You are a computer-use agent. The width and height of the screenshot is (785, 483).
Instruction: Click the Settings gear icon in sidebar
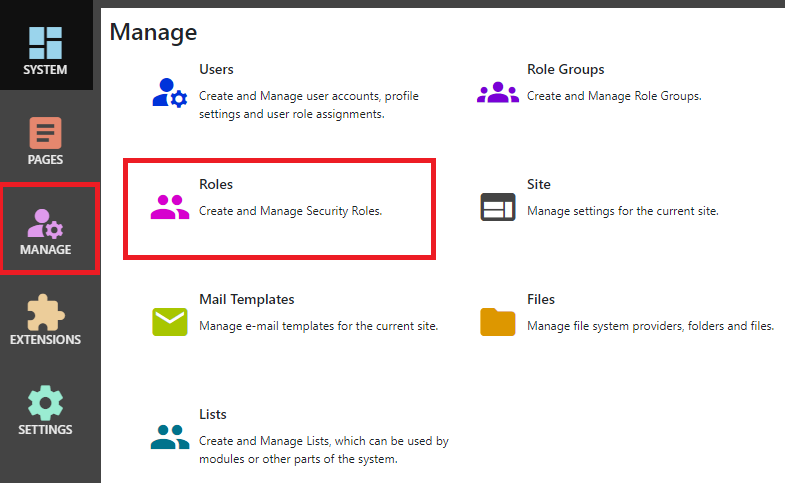click(x=46, y=403)
